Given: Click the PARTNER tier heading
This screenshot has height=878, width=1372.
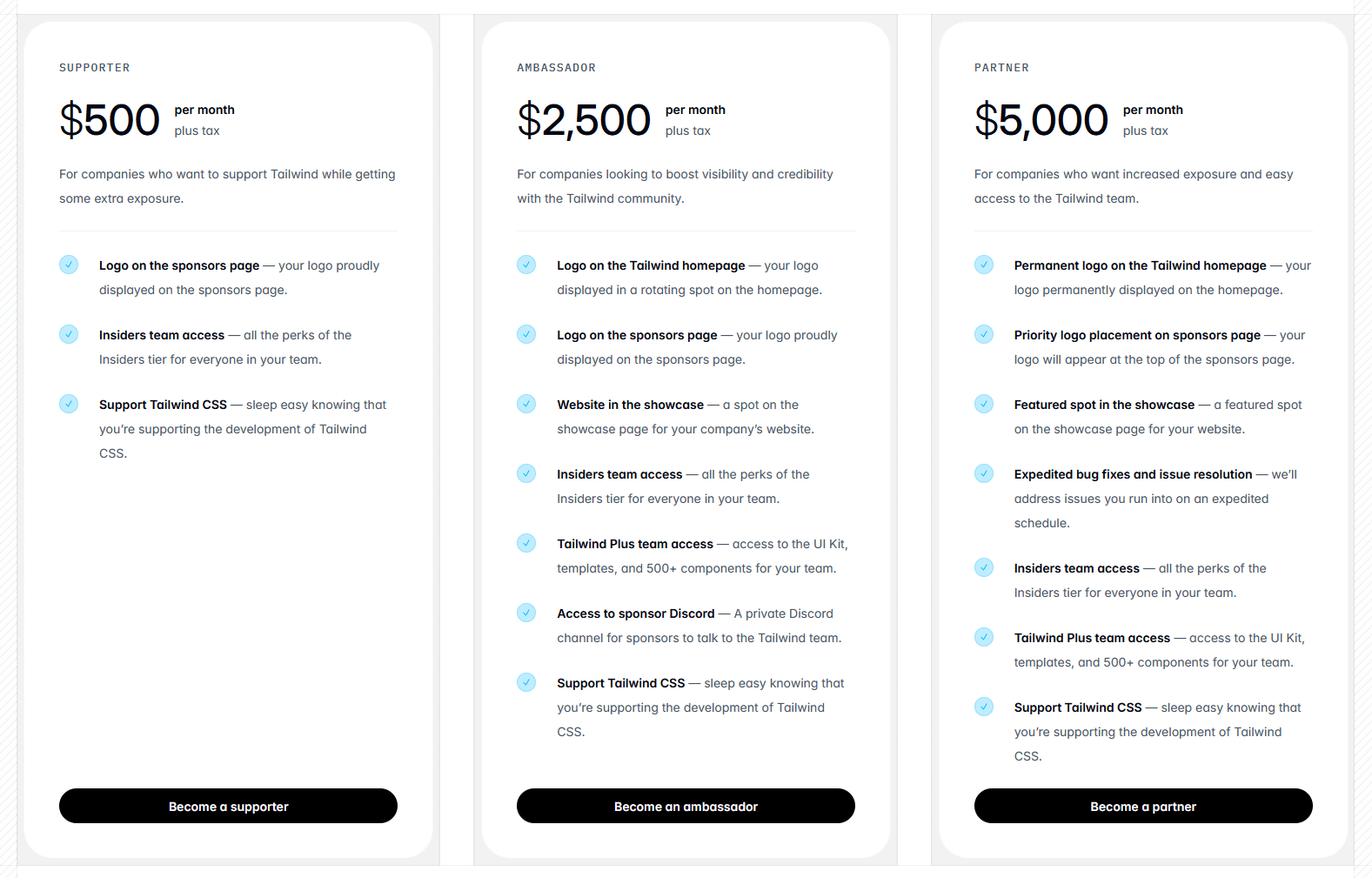Looking at the screenshot, I should tap(1001, 68).
